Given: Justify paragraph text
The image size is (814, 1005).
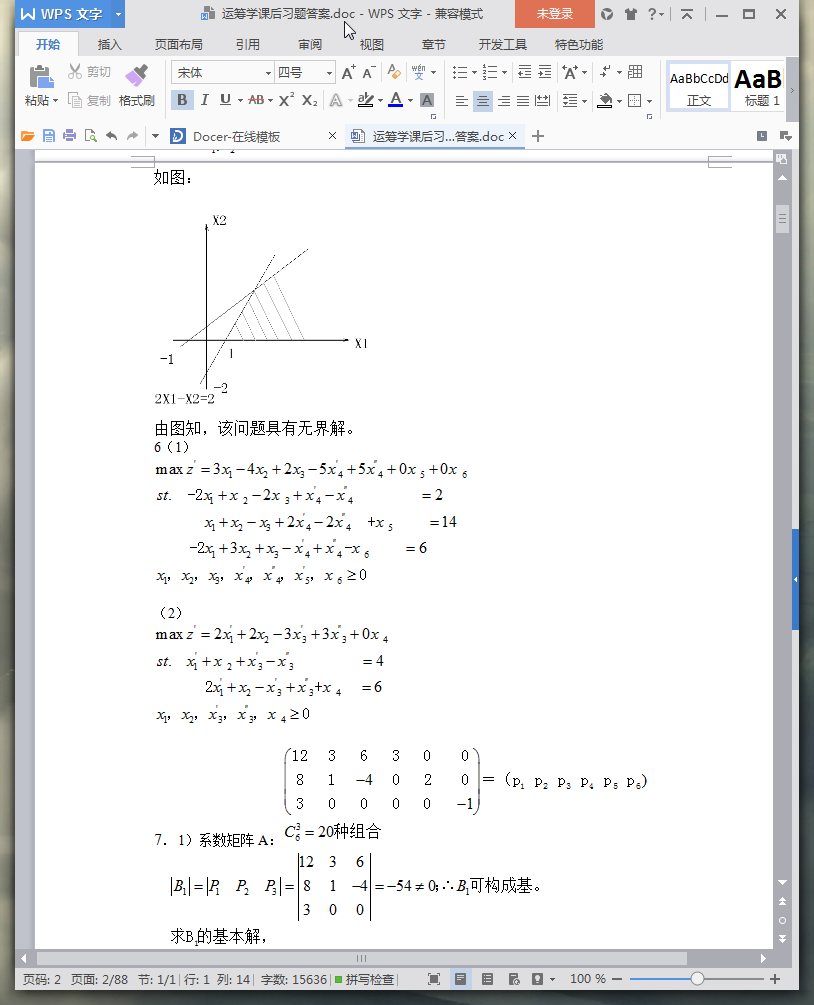Looking at the screenshot, I should click(523, 101).
